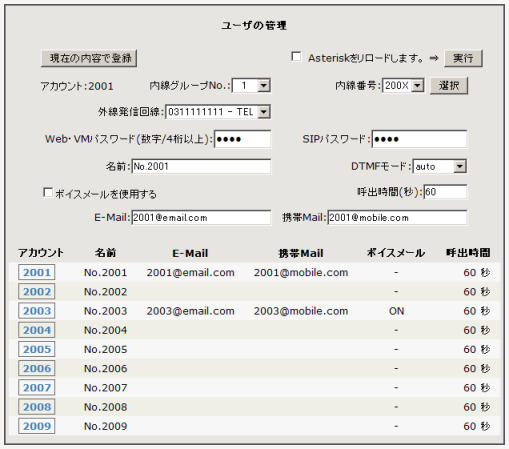Viewport: 509px width, 449px height.
Task: Open the 内線番号 200X dropdown
Action: [403, 86]
